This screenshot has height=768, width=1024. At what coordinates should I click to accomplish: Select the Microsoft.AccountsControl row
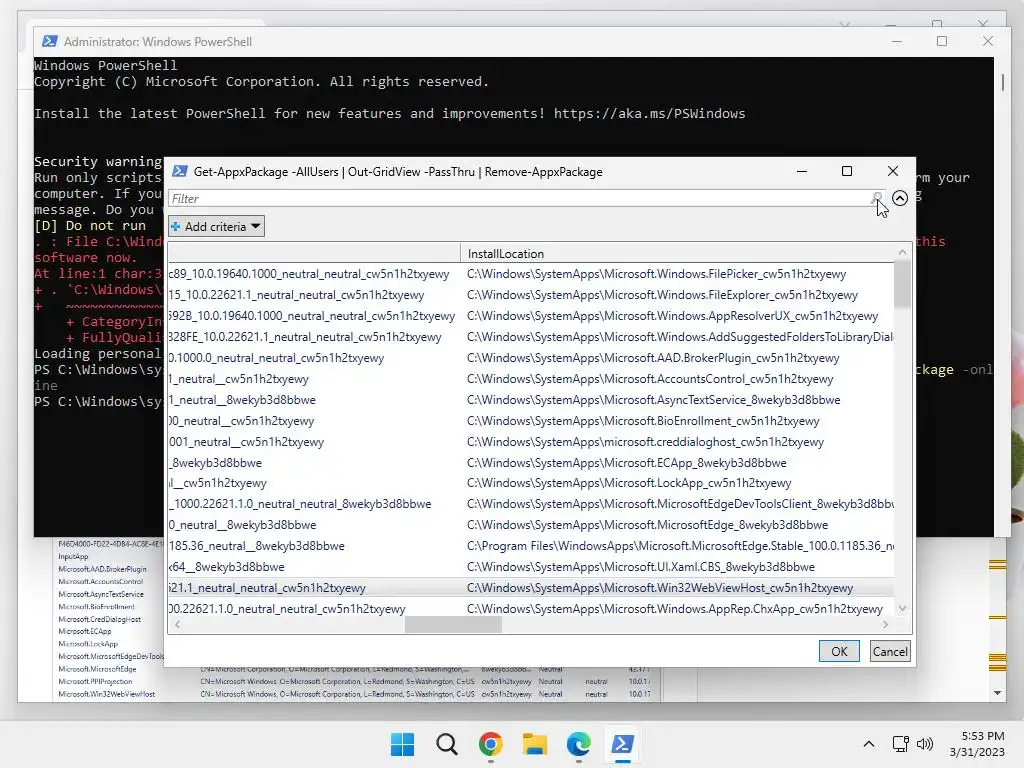[530, 379]
